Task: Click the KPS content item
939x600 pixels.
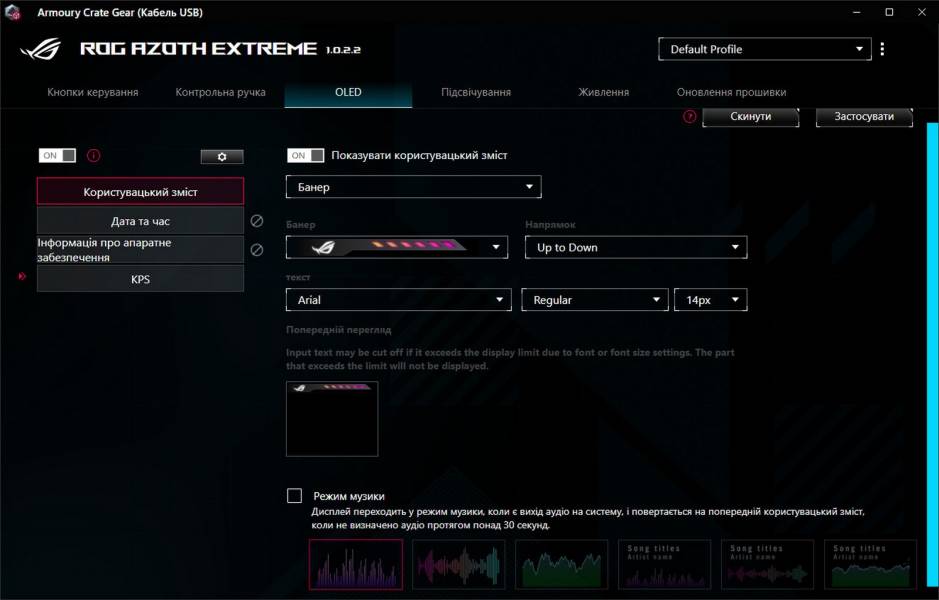Action: [x=140, y=278]
